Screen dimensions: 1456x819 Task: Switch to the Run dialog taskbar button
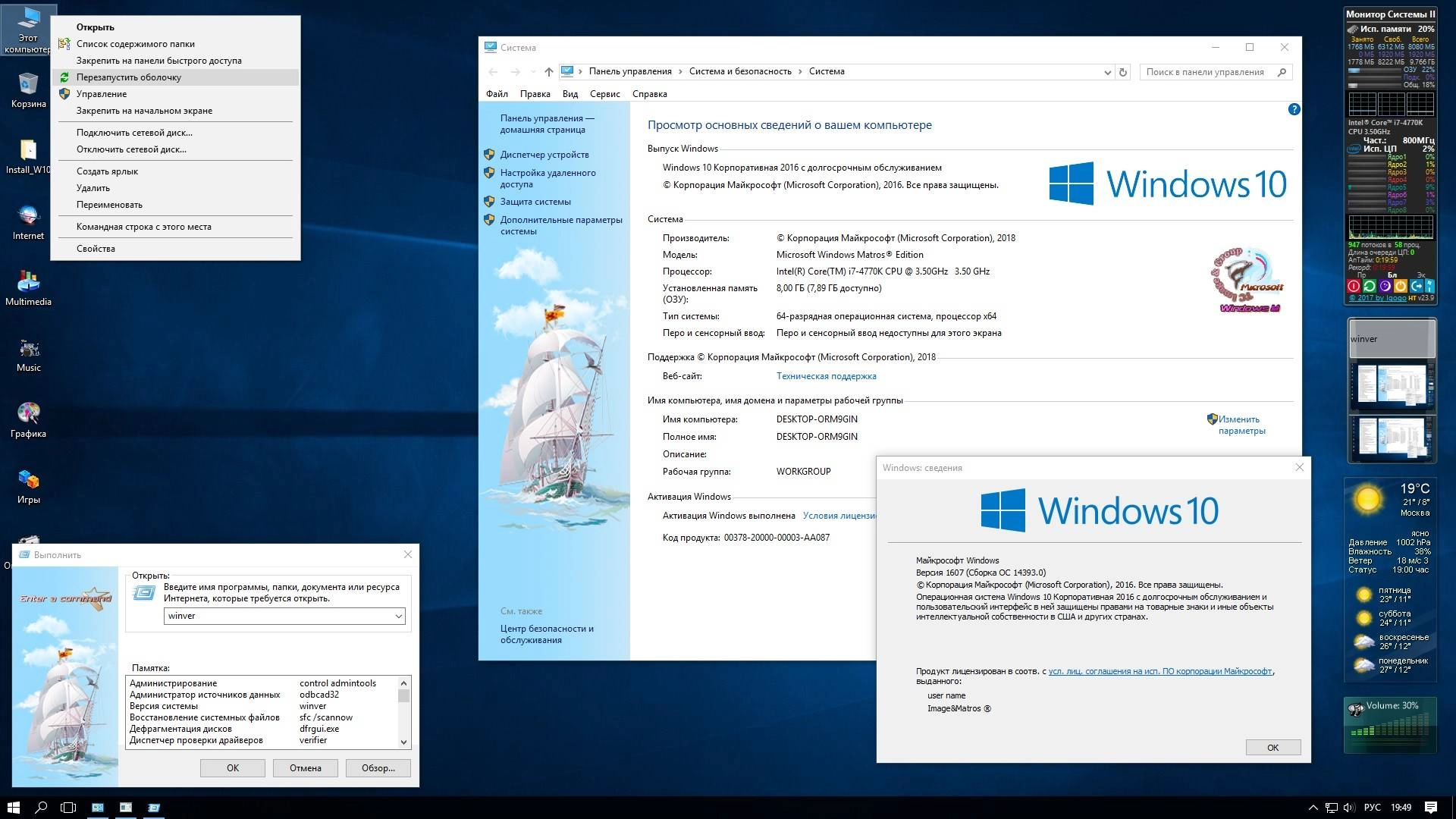coord(154,808)
